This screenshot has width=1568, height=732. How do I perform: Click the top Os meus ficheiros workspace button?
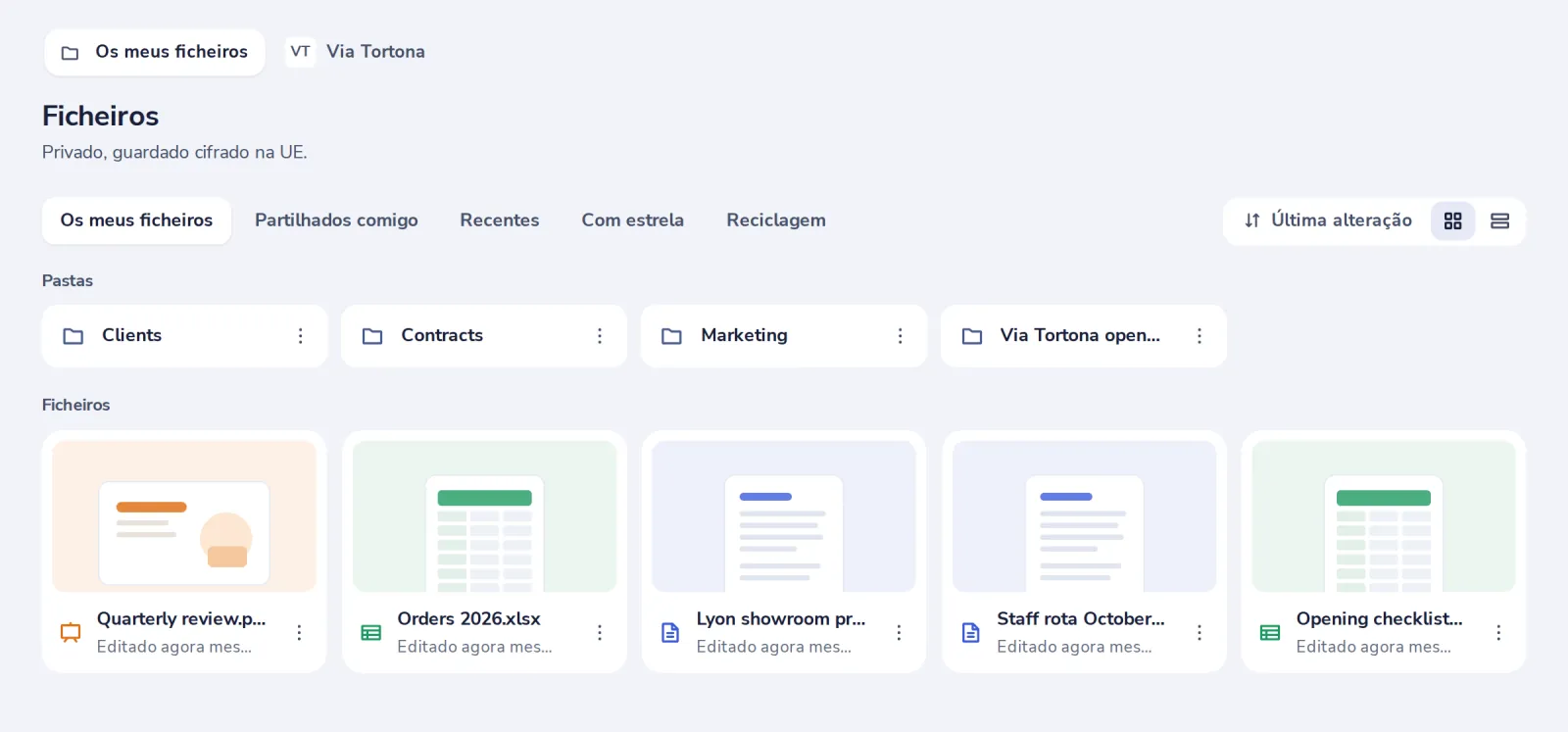click(x=155, y=52)
